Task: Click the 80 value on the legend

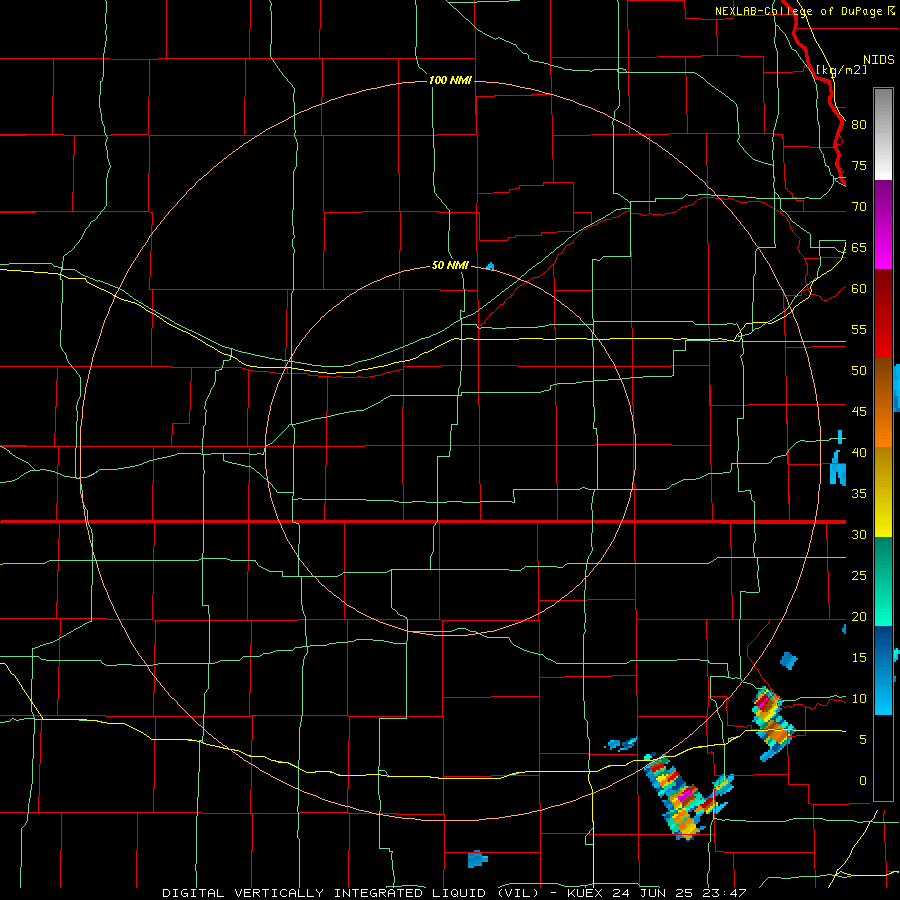Action: click(x=859, y=125)
